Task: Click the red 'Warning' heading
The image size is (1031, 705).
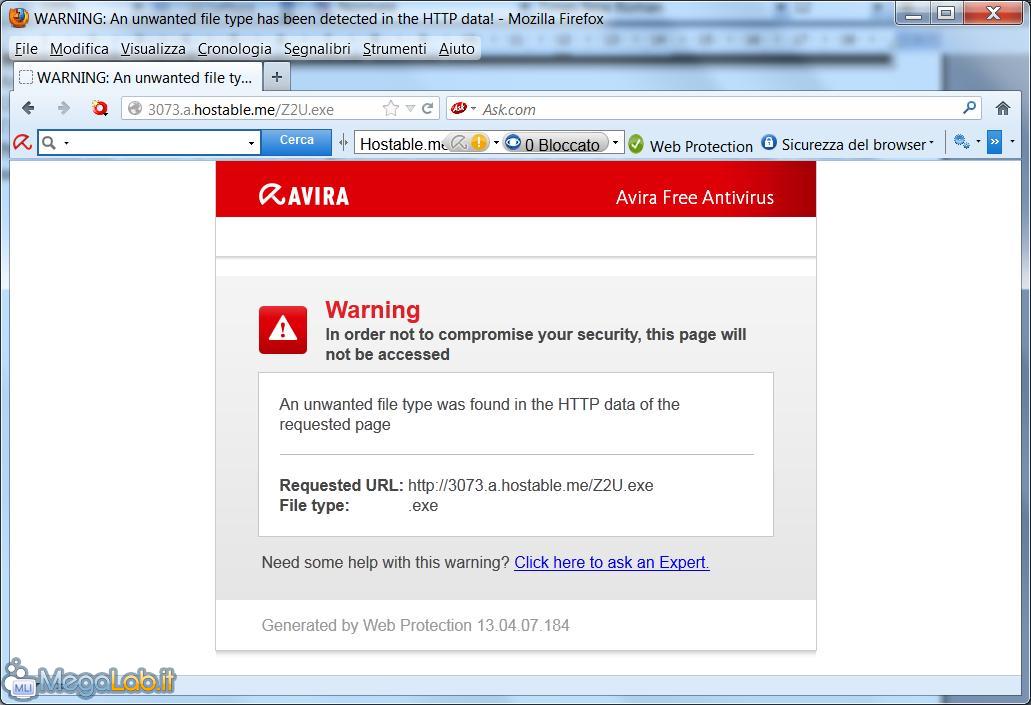Action: (x=373, y=309)
